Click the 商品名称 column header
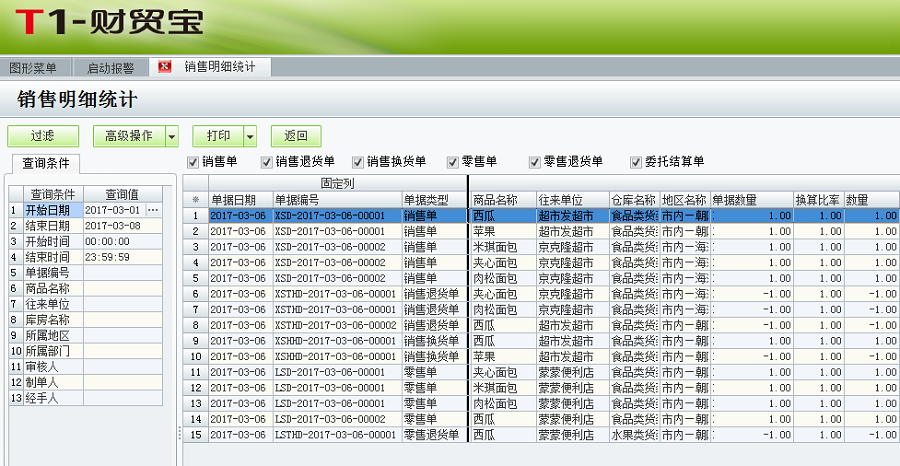Screen dimensions: 900x466 point(503,200)
